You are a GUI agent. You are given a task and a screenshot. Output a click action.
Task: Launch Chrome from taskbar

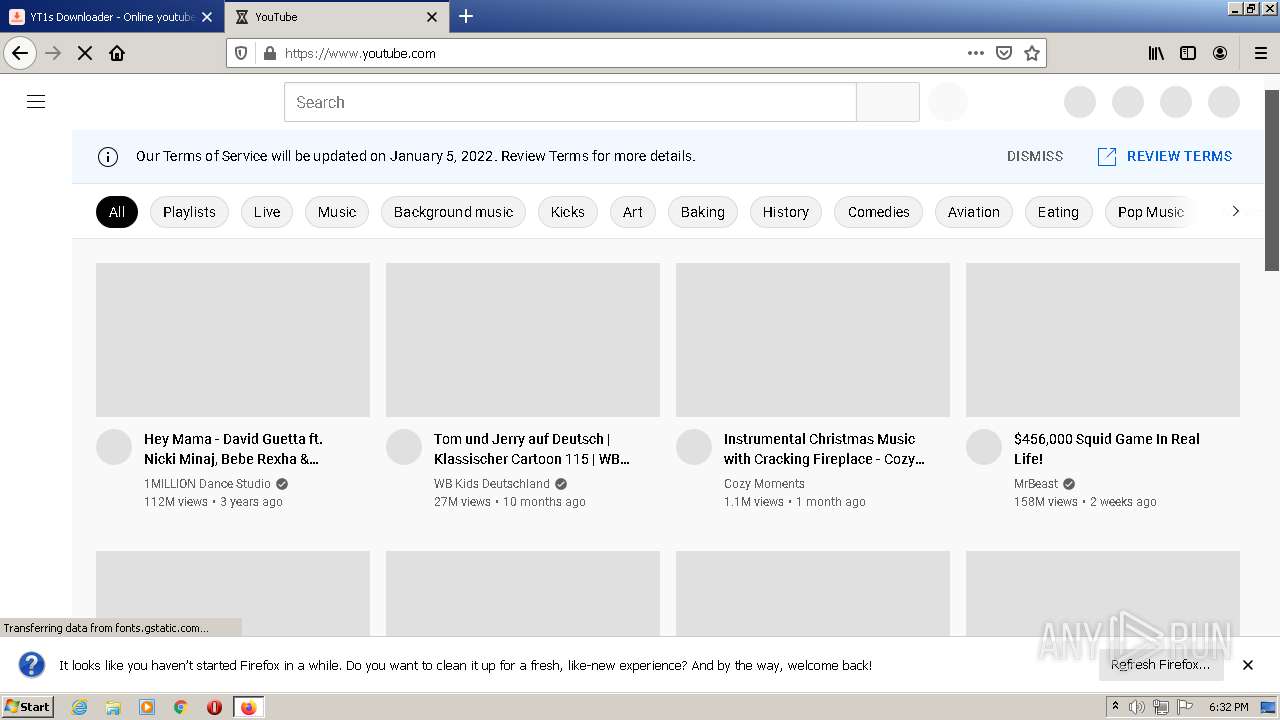(180, 707)
